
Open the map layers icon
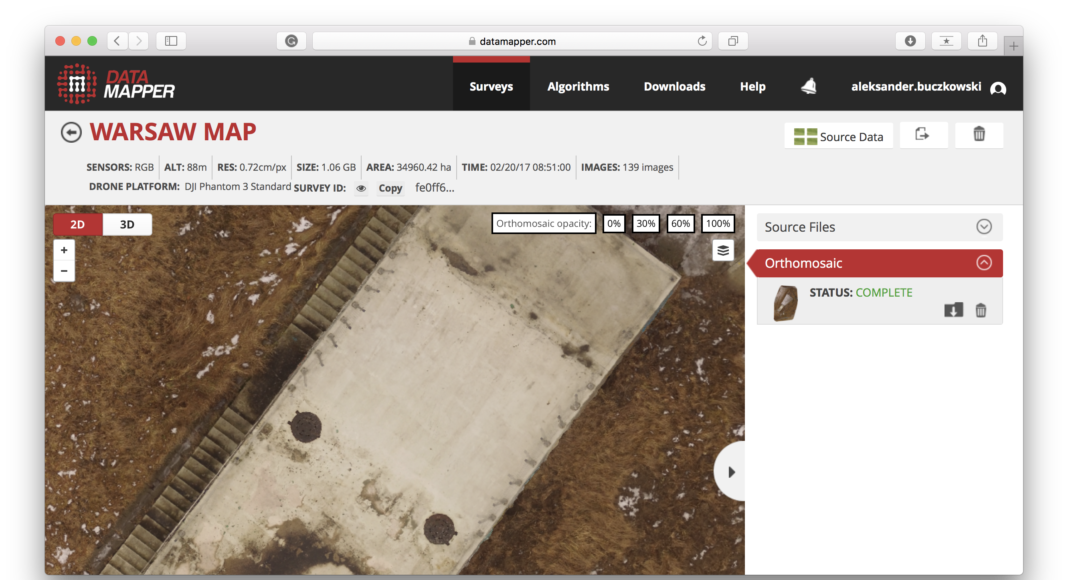(723, 250)
